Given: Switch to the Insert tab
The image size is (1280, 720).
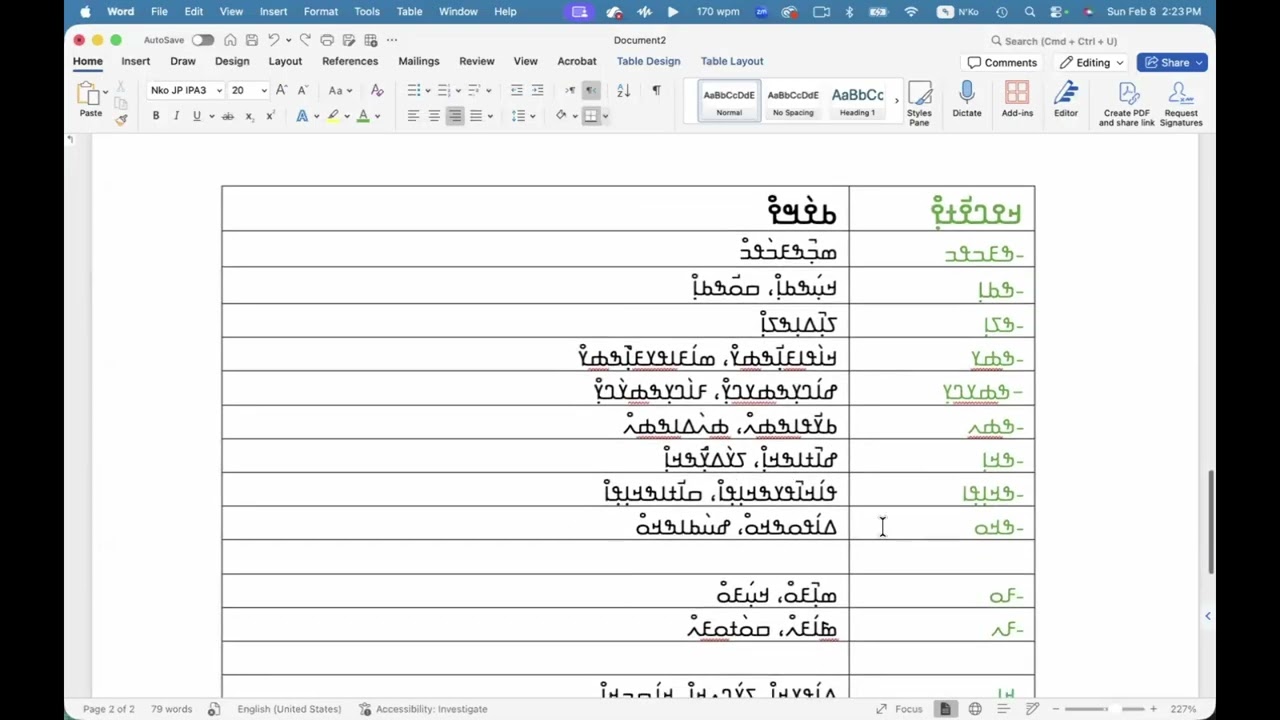Looking at the screenshot, I should point(135,62).
